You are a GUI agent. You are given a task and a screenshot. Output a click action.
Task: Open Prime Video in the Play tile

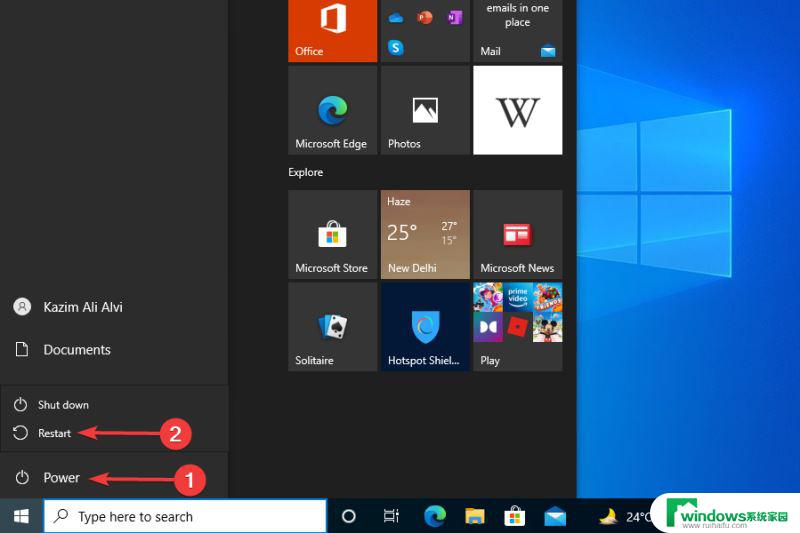tap(518, 297)
